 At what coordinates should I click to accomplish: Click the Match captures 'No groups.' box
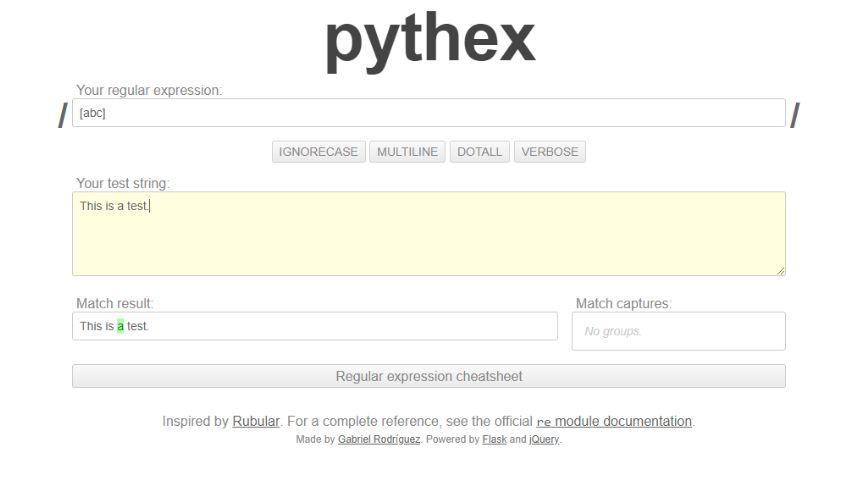click(x=678, y=331)
